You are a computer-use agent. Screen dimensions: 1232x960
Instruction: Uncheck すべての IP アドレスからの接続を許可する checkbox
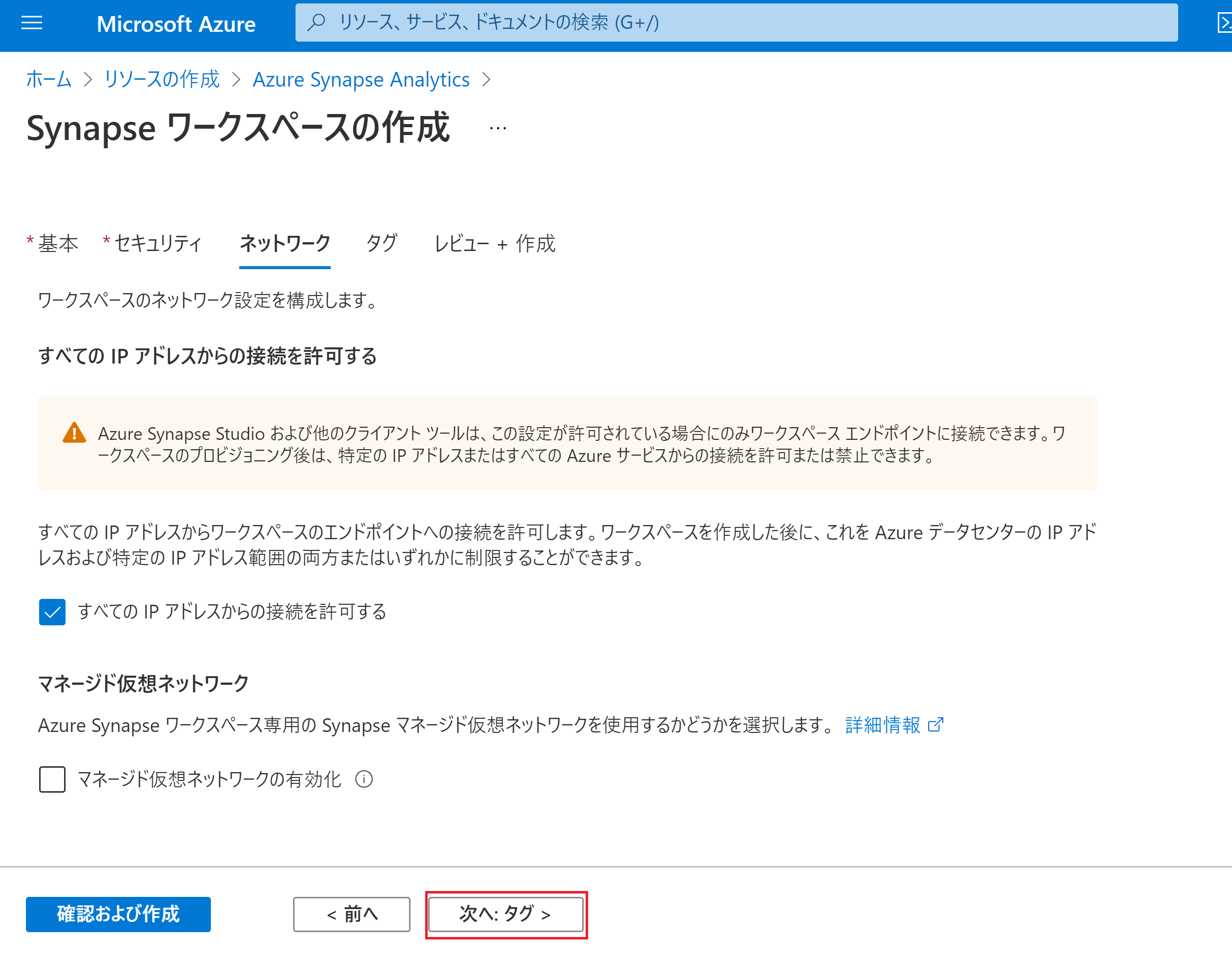coord(52,612)
